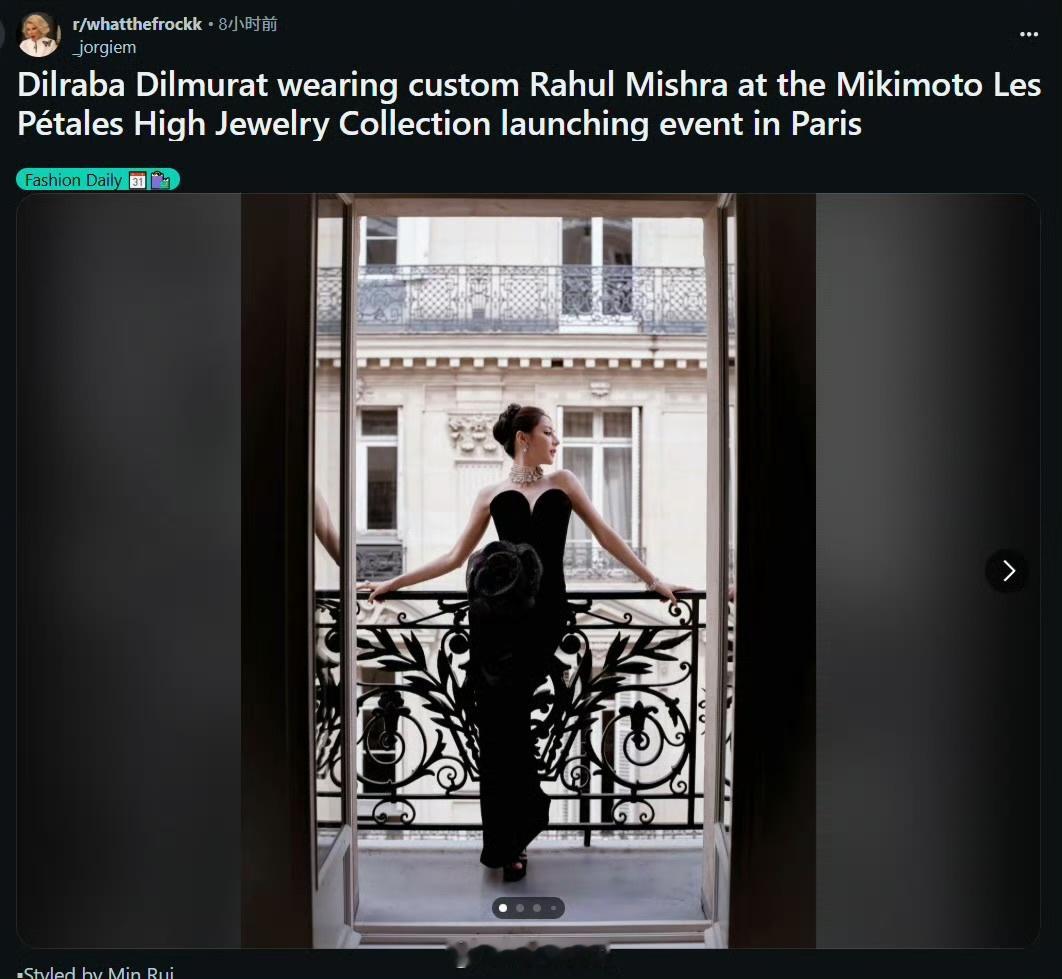Click the 8小时前 post timestamp
Viewport: 1062px width, 979px height.
click(x=248, y=24)
